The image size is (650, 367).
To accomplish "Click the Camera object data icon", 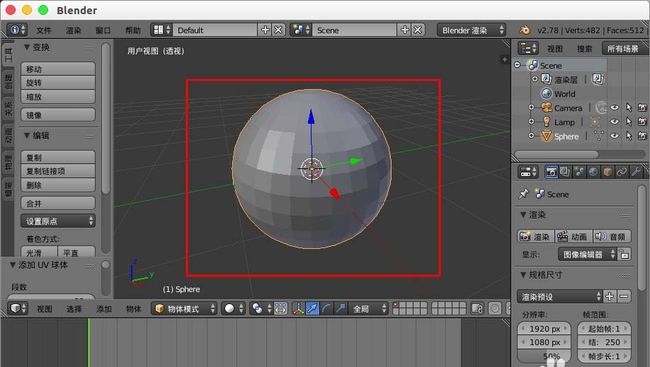I will 601,108.
